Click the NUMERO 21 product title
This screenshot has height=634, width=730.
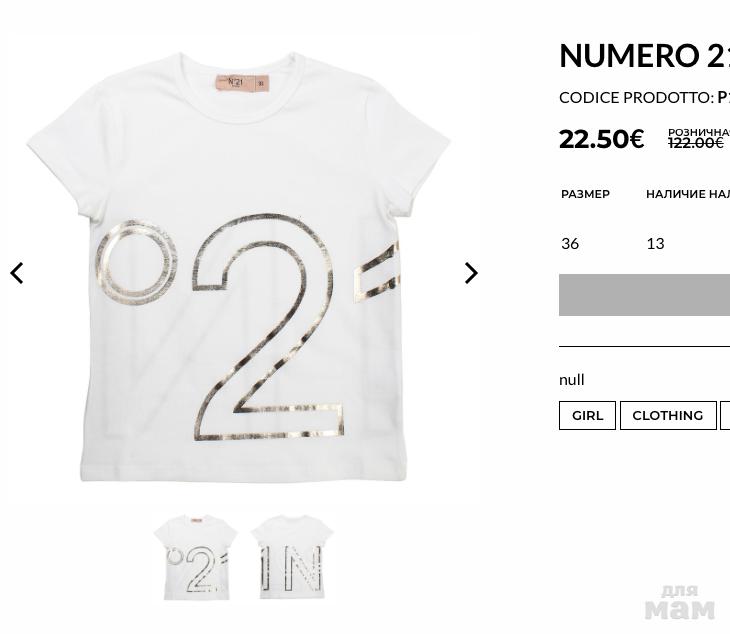pos(644,55)
